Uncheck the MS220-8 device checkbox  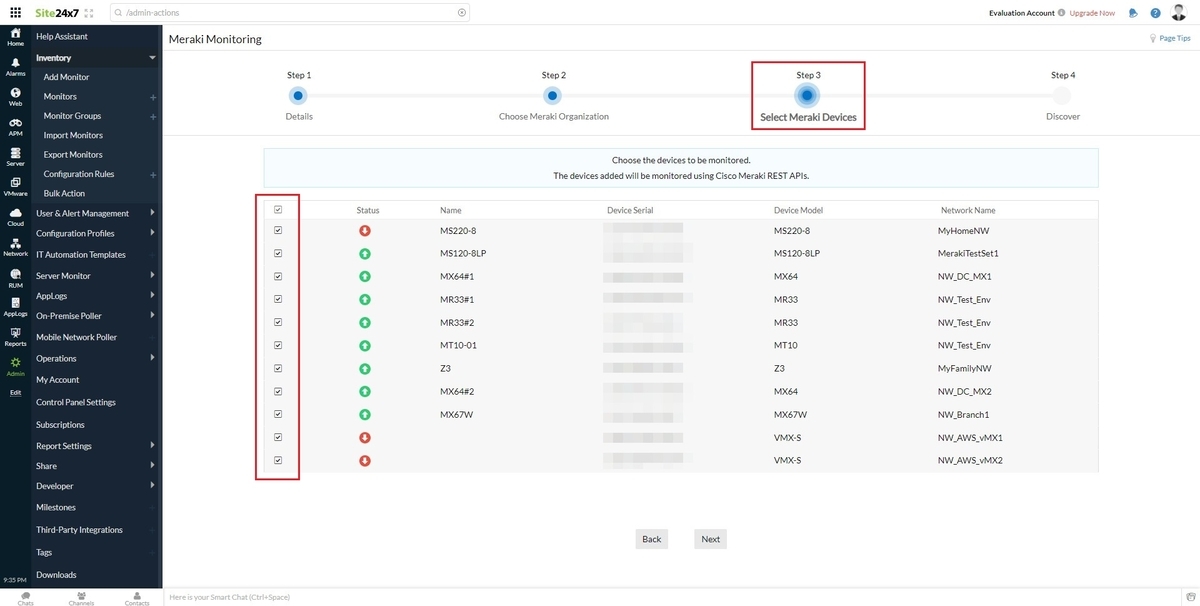278,231
